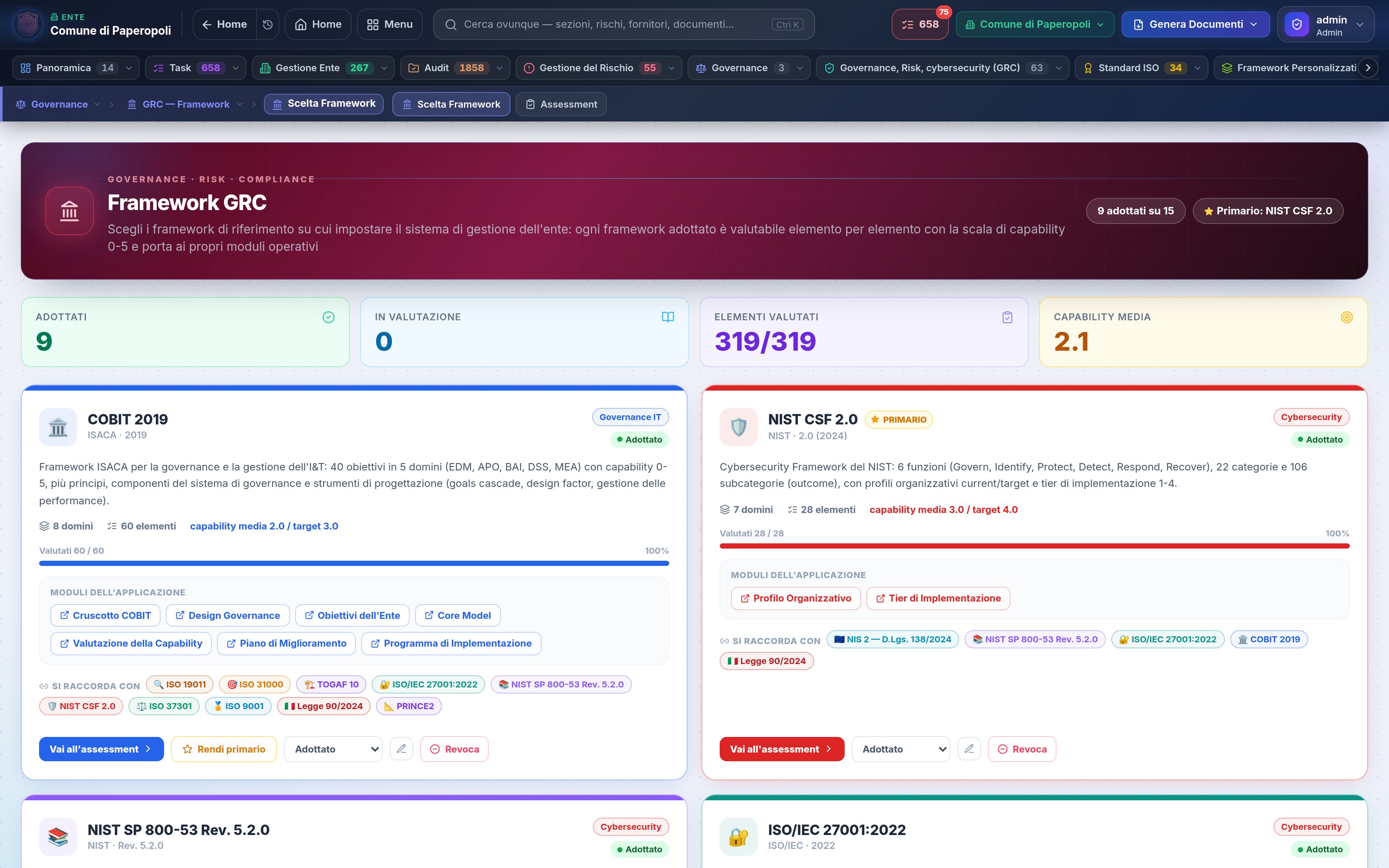
Task: Expand the Gestione Ente menu
Action: [323, 68]
